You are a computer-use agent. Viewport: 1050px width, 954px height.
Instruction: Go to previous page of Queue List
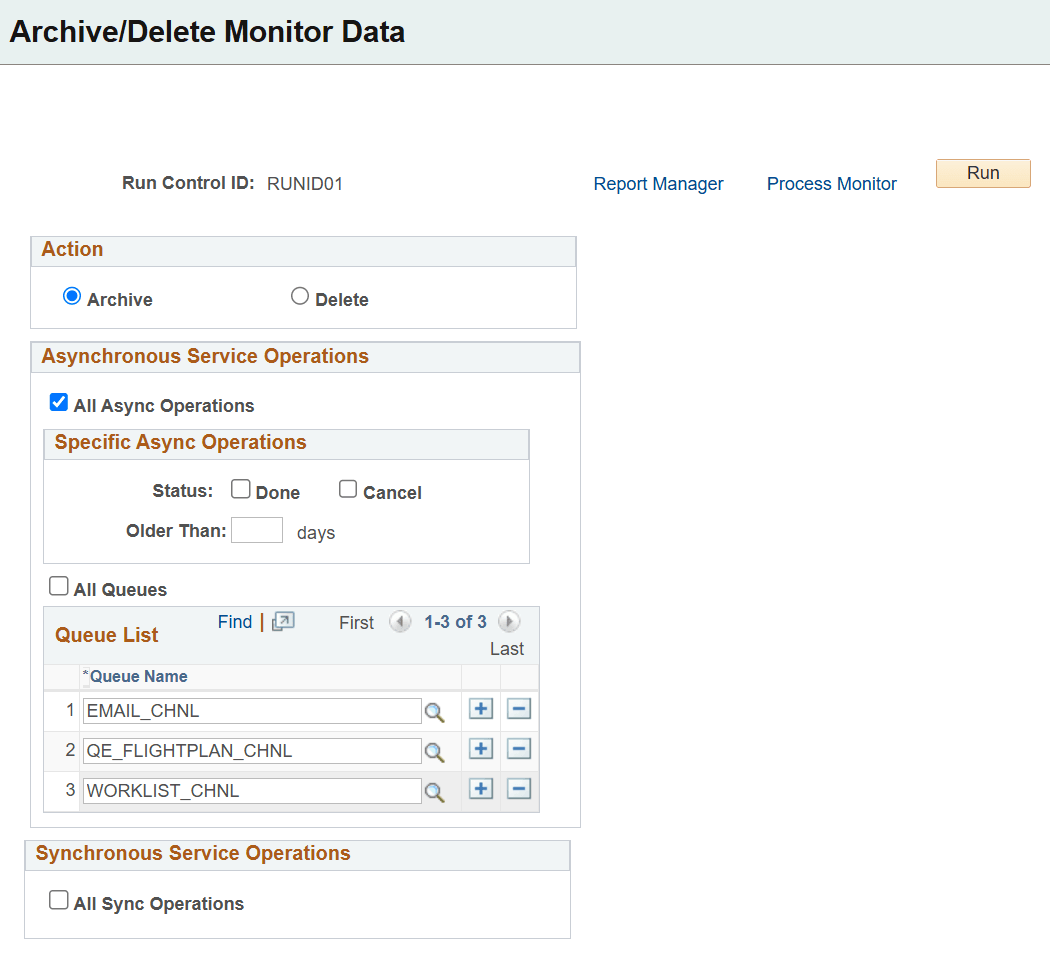pos(400,621)
